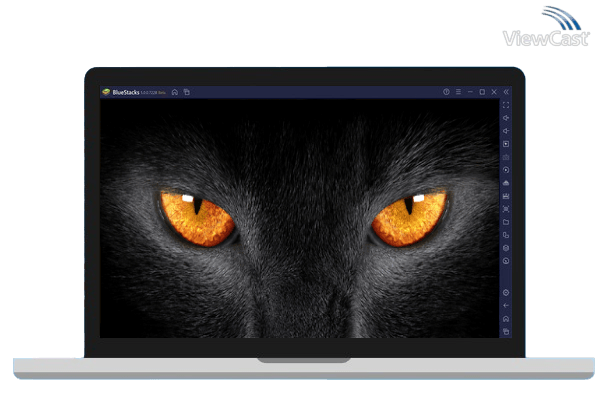Enter fullscreen mode from the sidebar
This screenshot has height=414, width=602.
pyautogui.click(x=506, y=105)
